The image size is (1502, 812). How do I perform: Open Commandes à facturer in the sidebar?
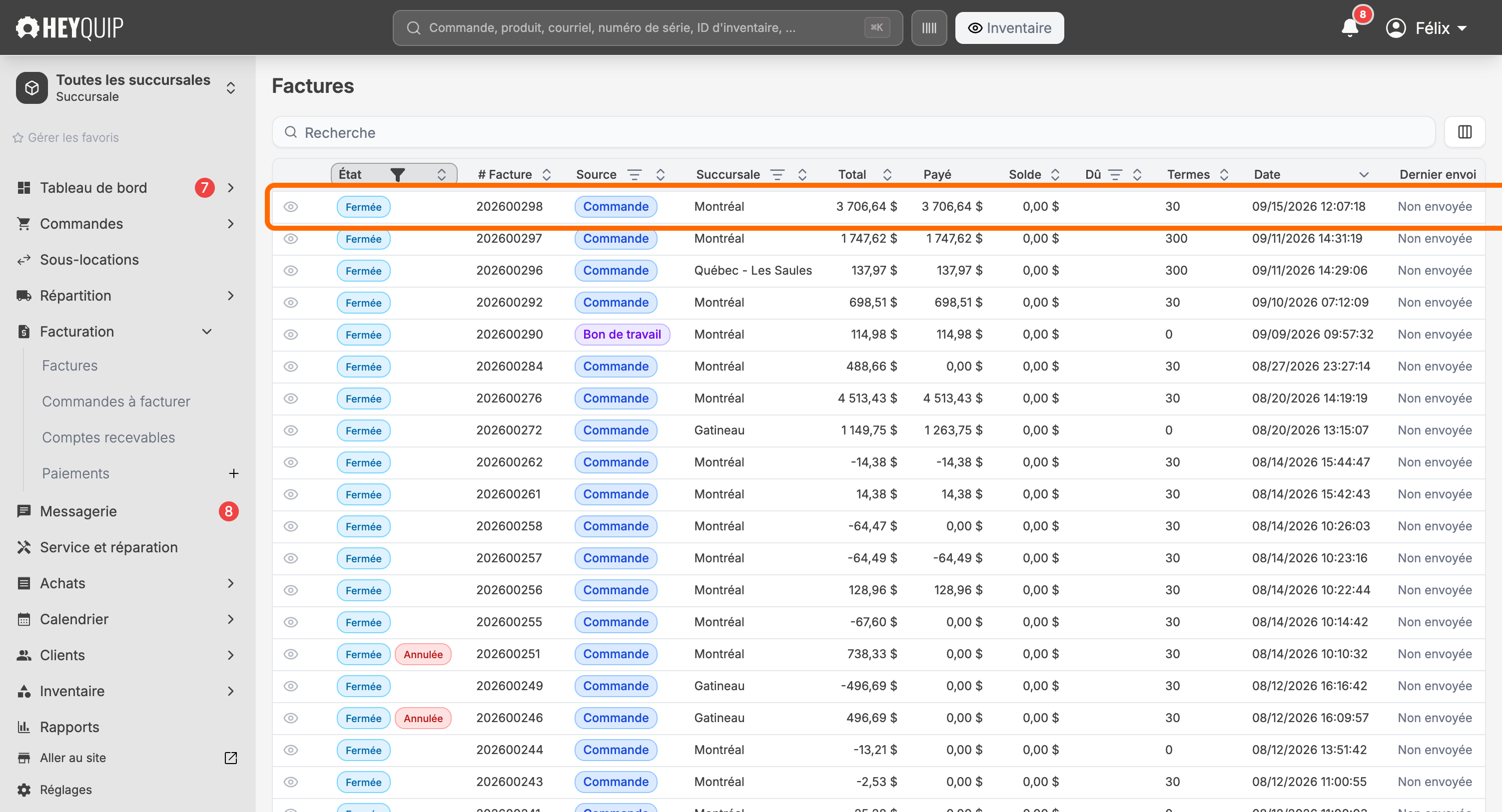[x=116, y=402]
